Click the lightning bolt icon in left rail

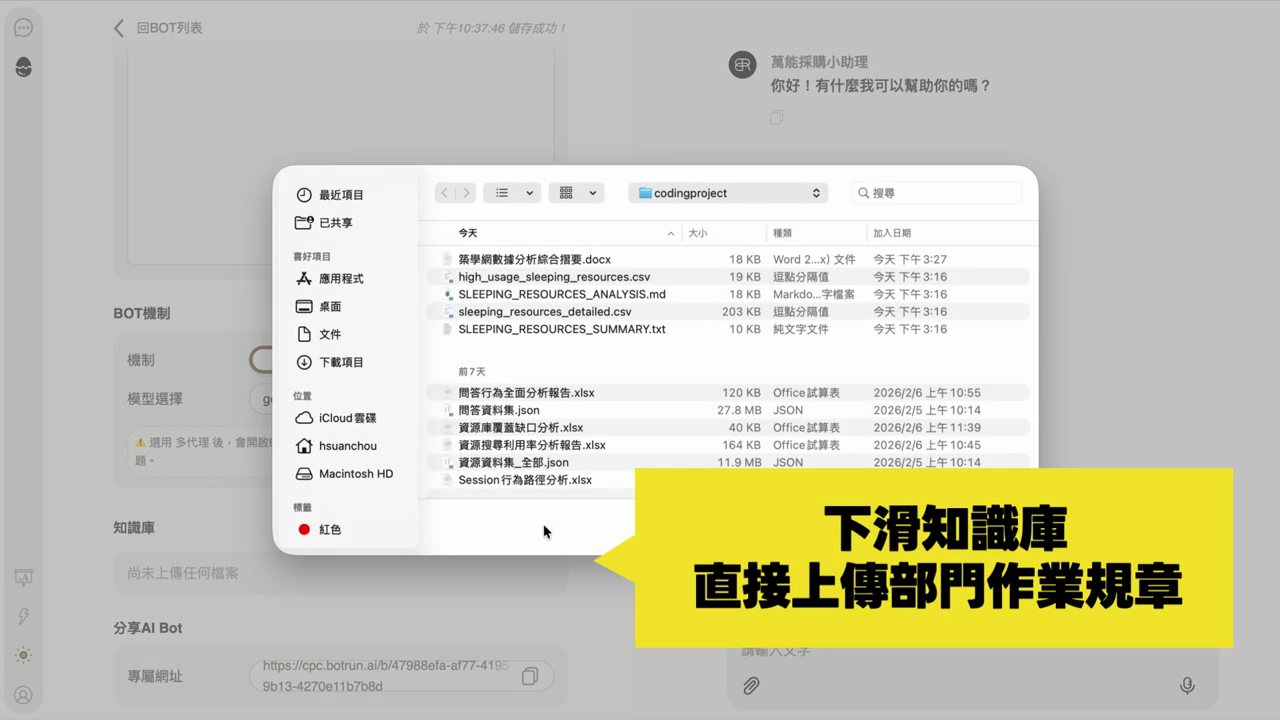tap(24, 617)
